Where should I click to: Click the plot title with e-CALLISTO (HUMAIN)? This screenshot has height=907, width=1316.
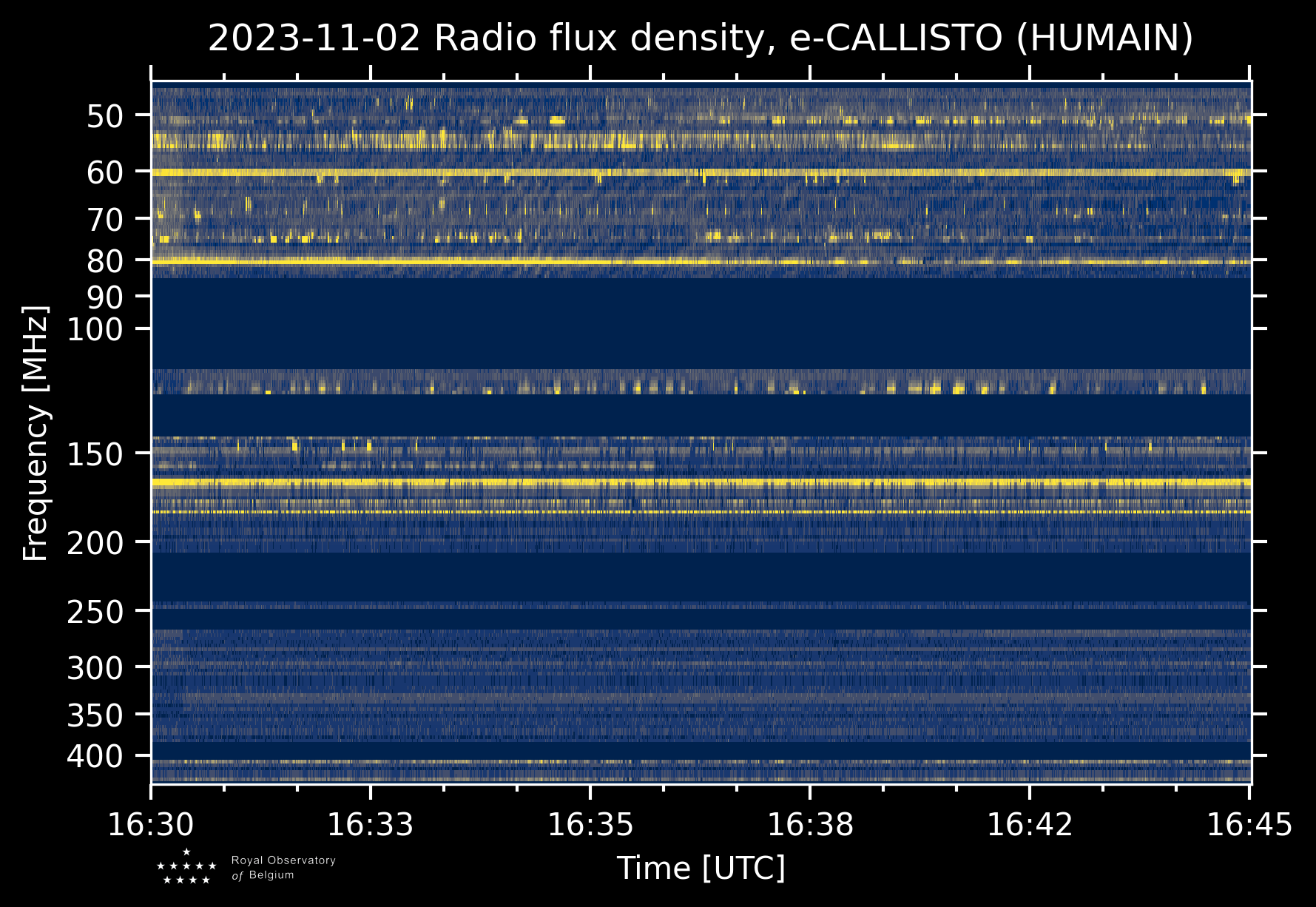pyautogui.click(x=701, y=38)
